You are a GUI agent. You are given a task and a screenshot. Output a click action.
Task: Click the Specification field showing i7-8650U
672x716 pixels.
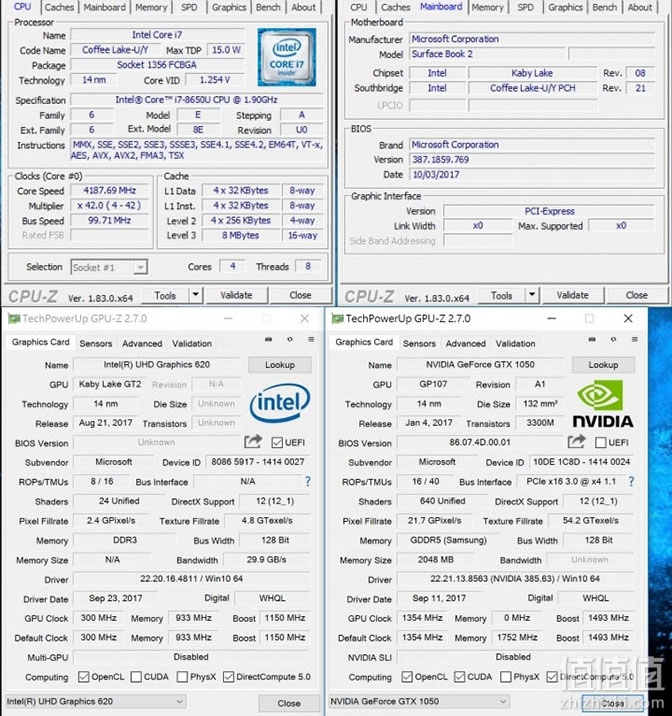(x=196, y=100)
